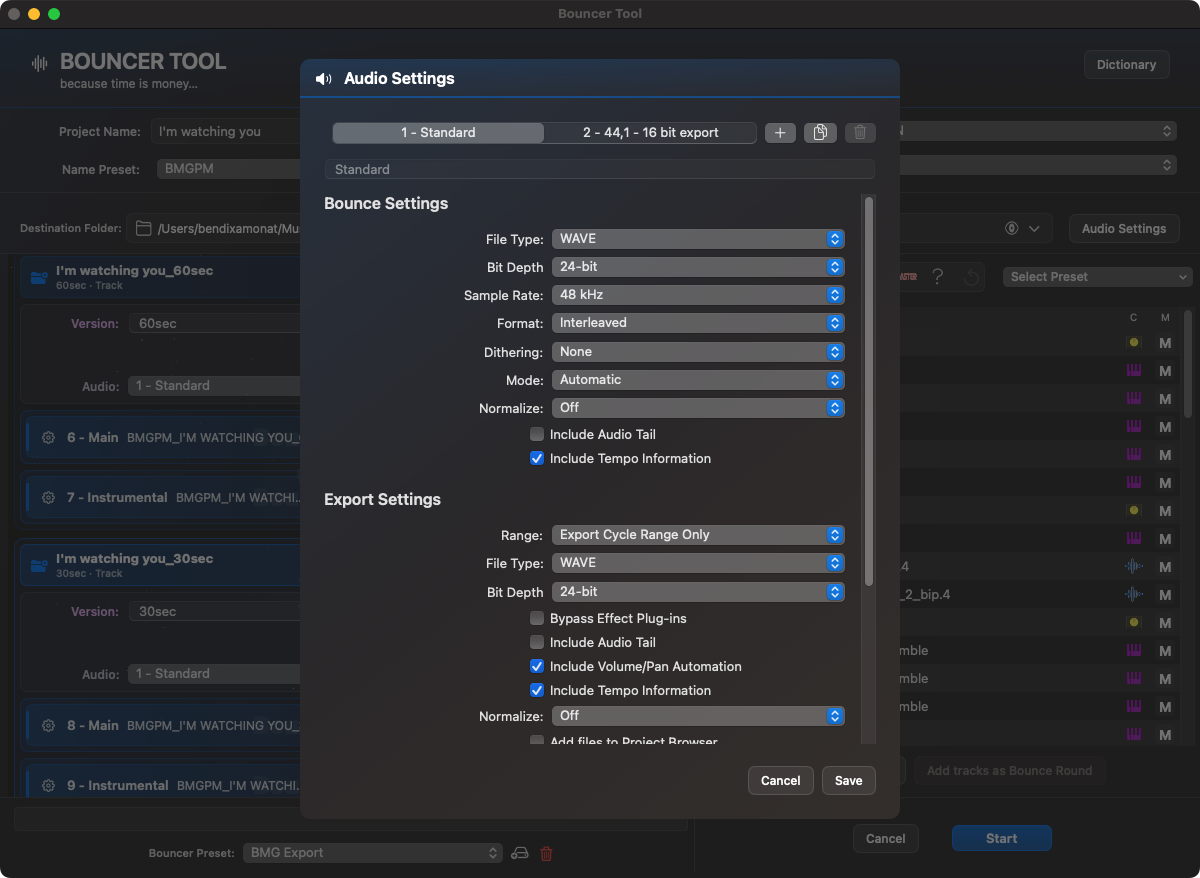Click Add tracks as Bounce Round
This screenshot has width=1200, height=878.
click(x=1009, y=771)
